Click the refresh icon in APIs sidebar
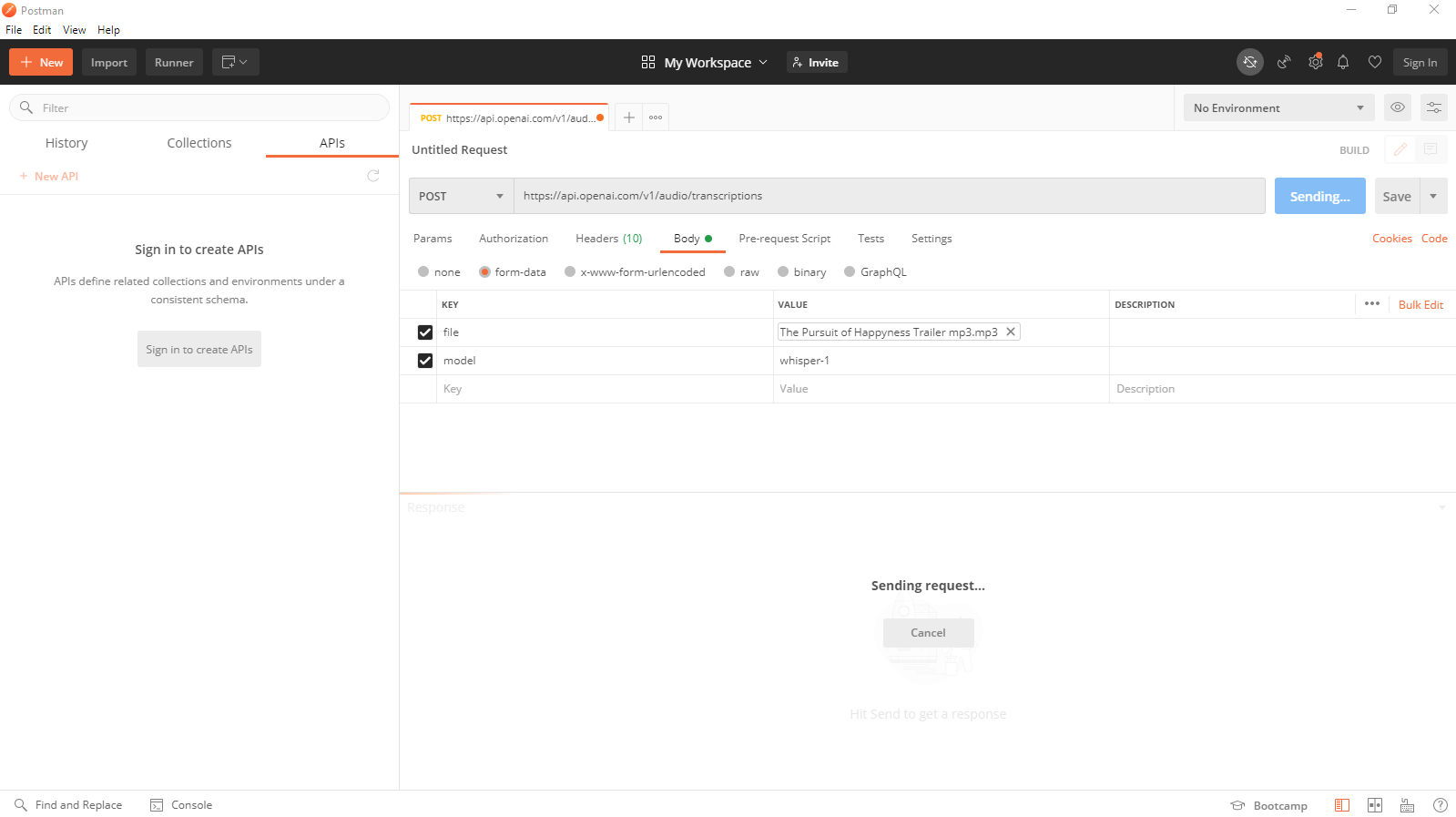1456x817 pixels. click(373, 176)
